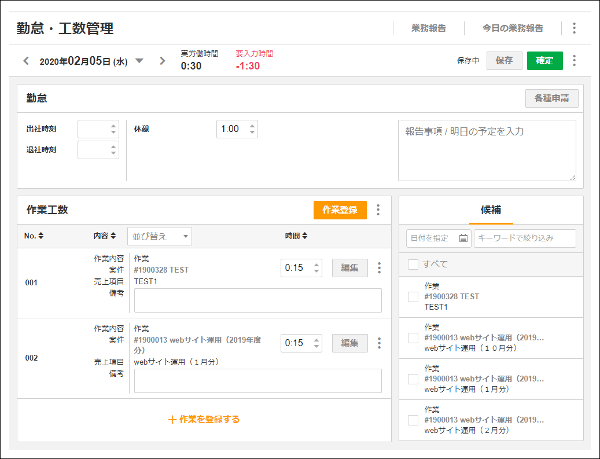Open 業務報告 in header

[429, 28]
